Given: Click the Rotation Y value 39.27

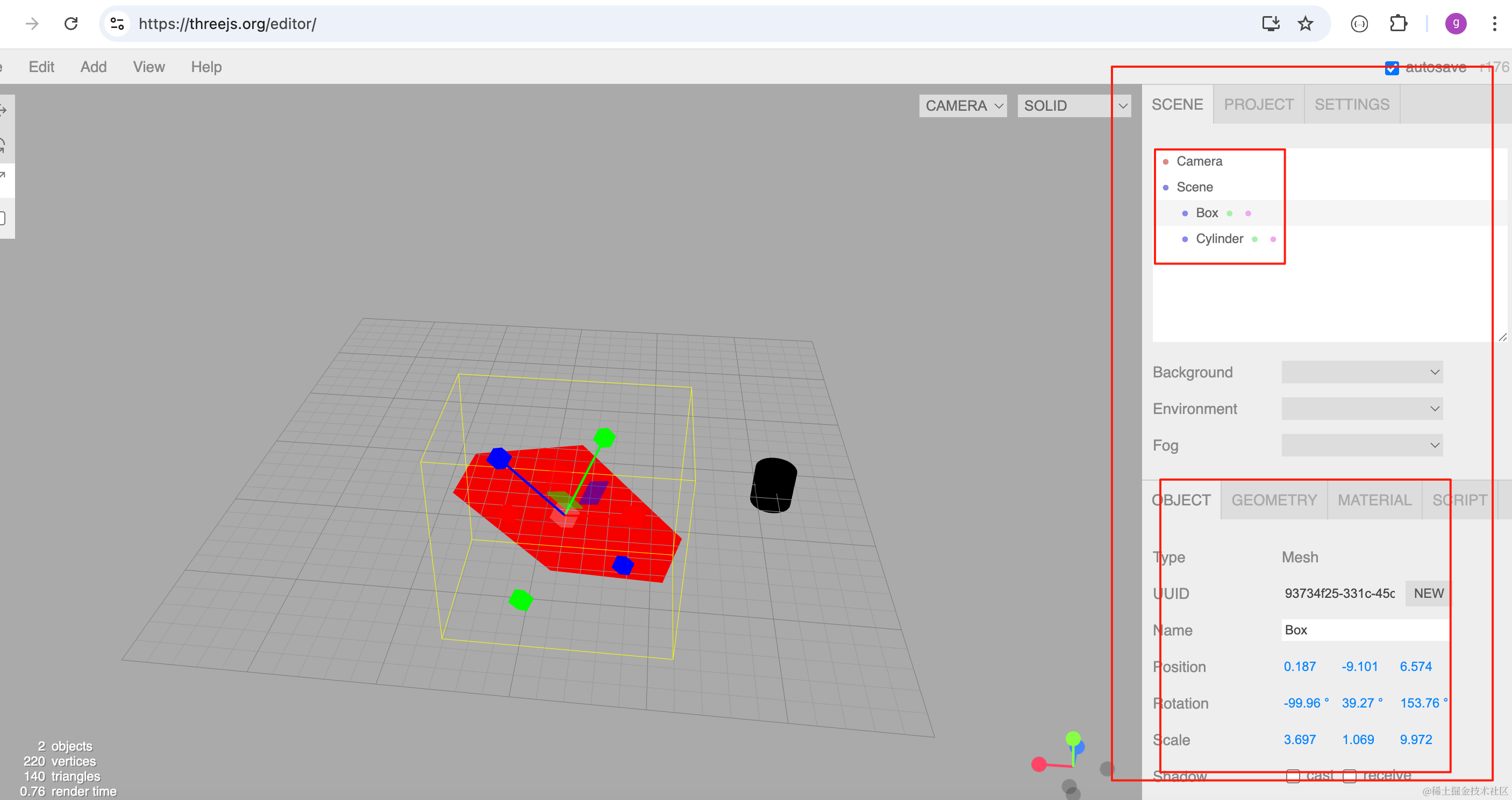Looking at the screenshot, I should pyautogui.click(x=1363, y=703).
